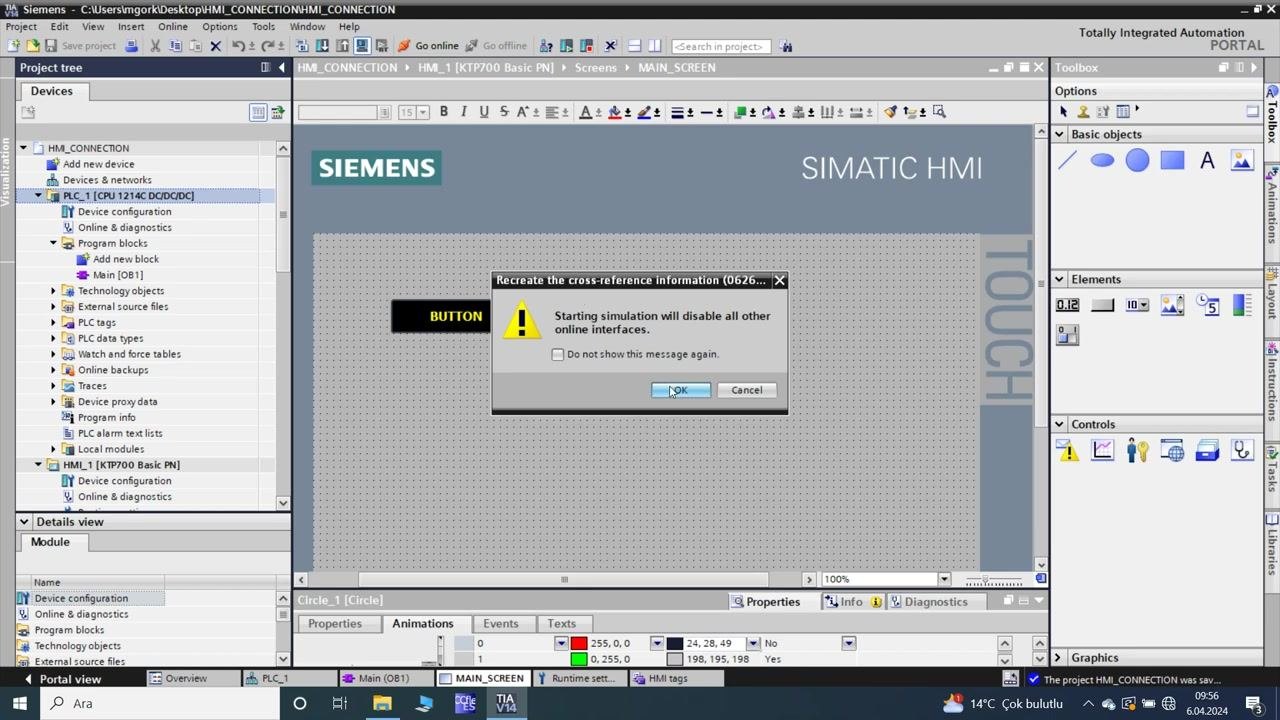Collapse the Program blocks folder

coord(54,243)
